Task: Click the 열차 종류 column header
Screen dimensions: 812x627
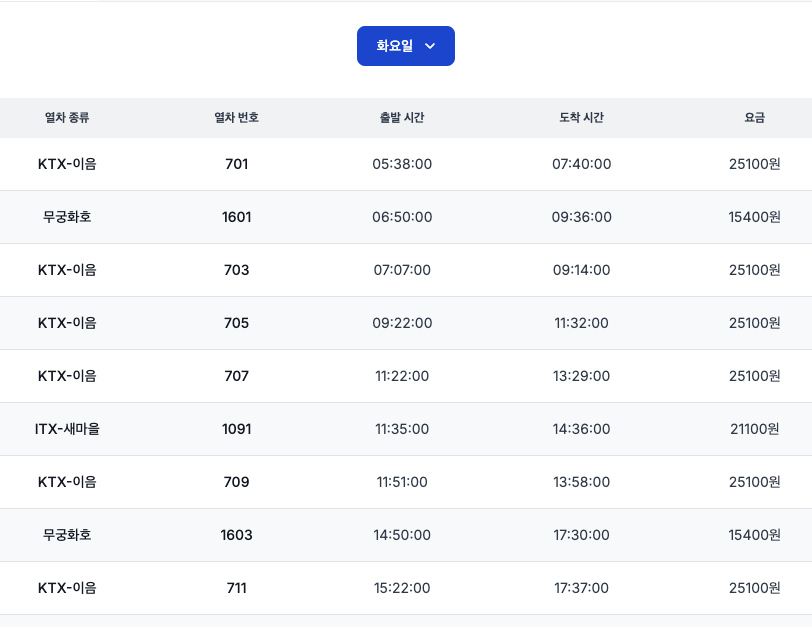Action: (67, 118)
